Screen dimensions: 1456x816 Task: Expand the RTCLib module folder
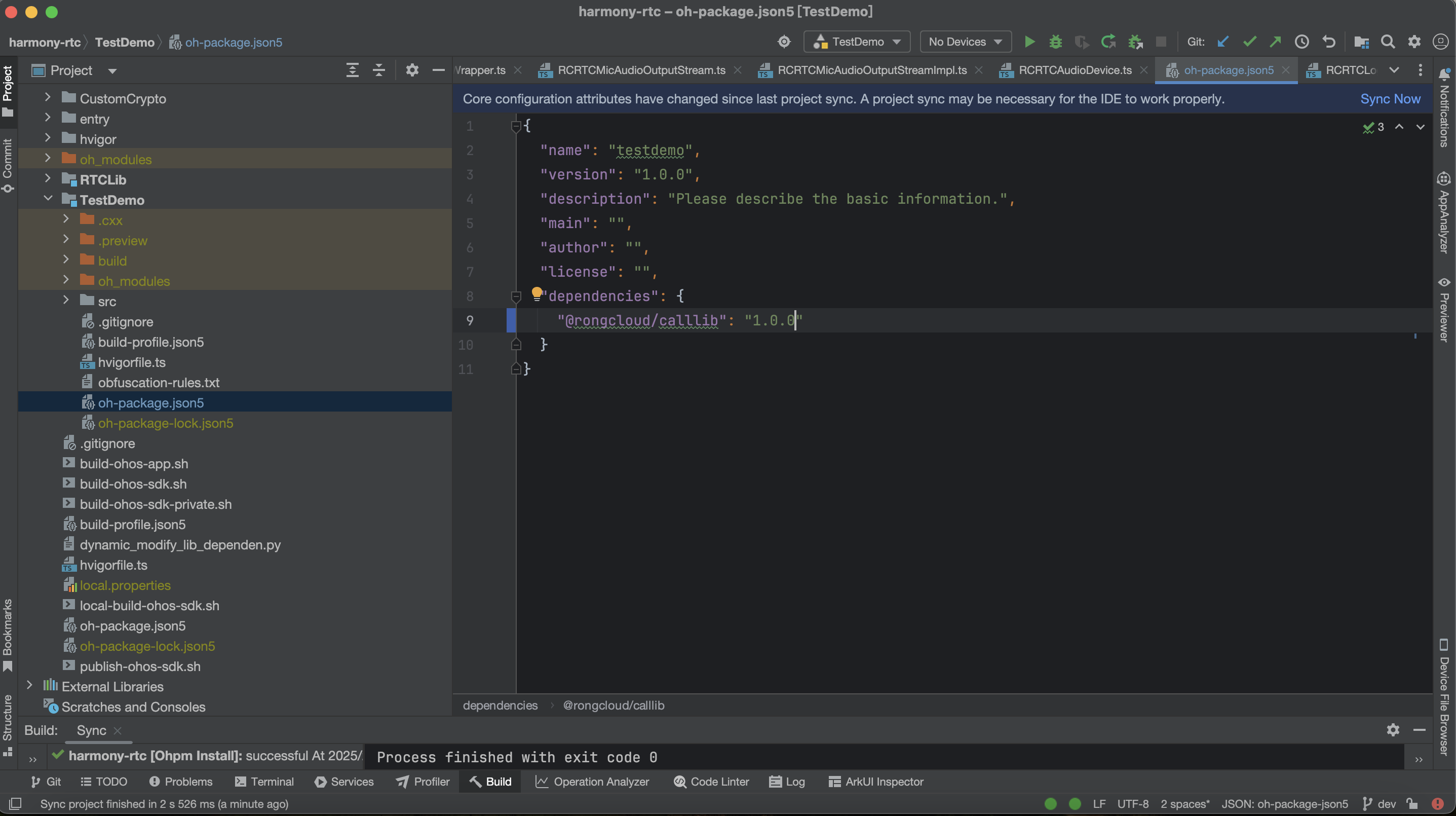[x=48, y=179]
